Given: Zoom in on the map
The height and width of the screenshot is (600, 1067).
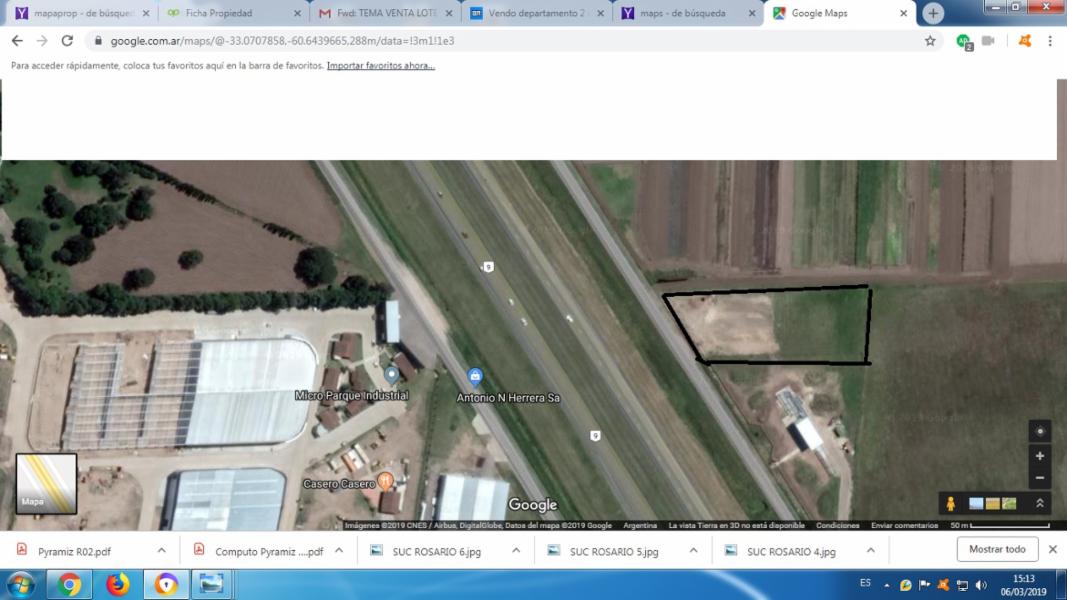Looking at the screenshot, I should pyautogui.click(x=1040, y=456).
